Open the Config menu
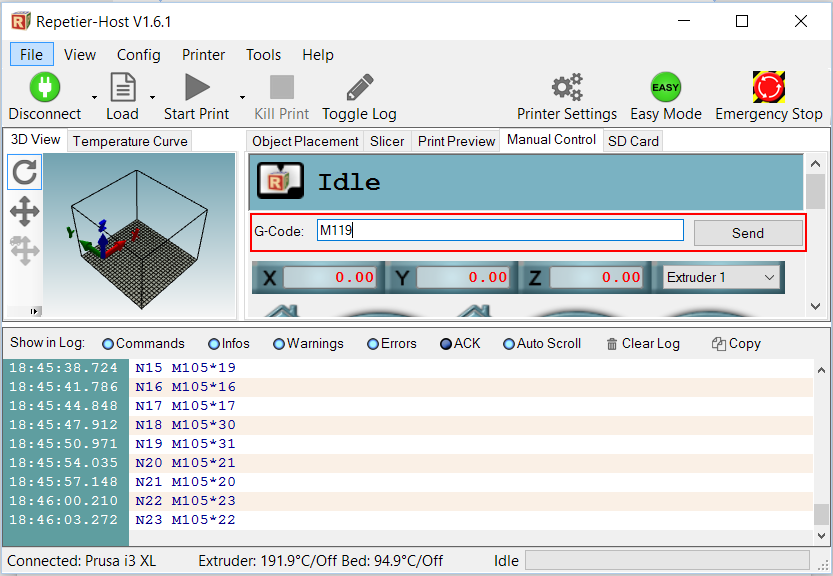 coord(139,54)
